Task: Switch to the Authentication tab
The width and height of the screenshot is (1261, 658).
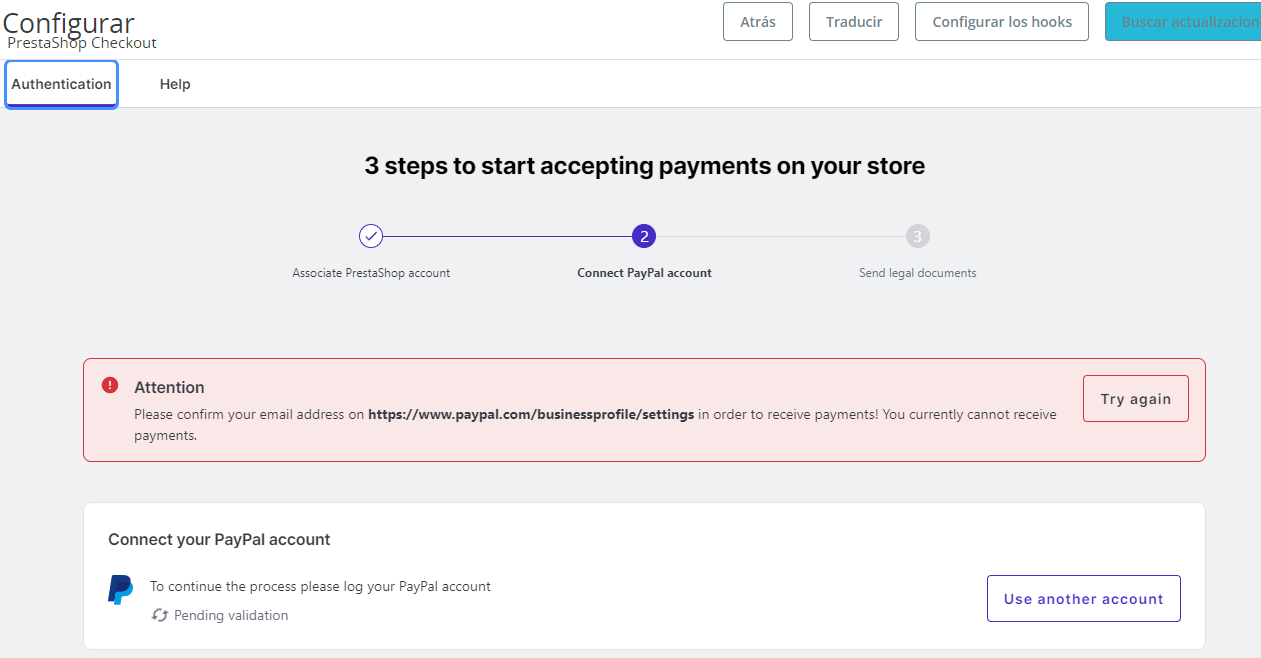Action: pos(62,84)
